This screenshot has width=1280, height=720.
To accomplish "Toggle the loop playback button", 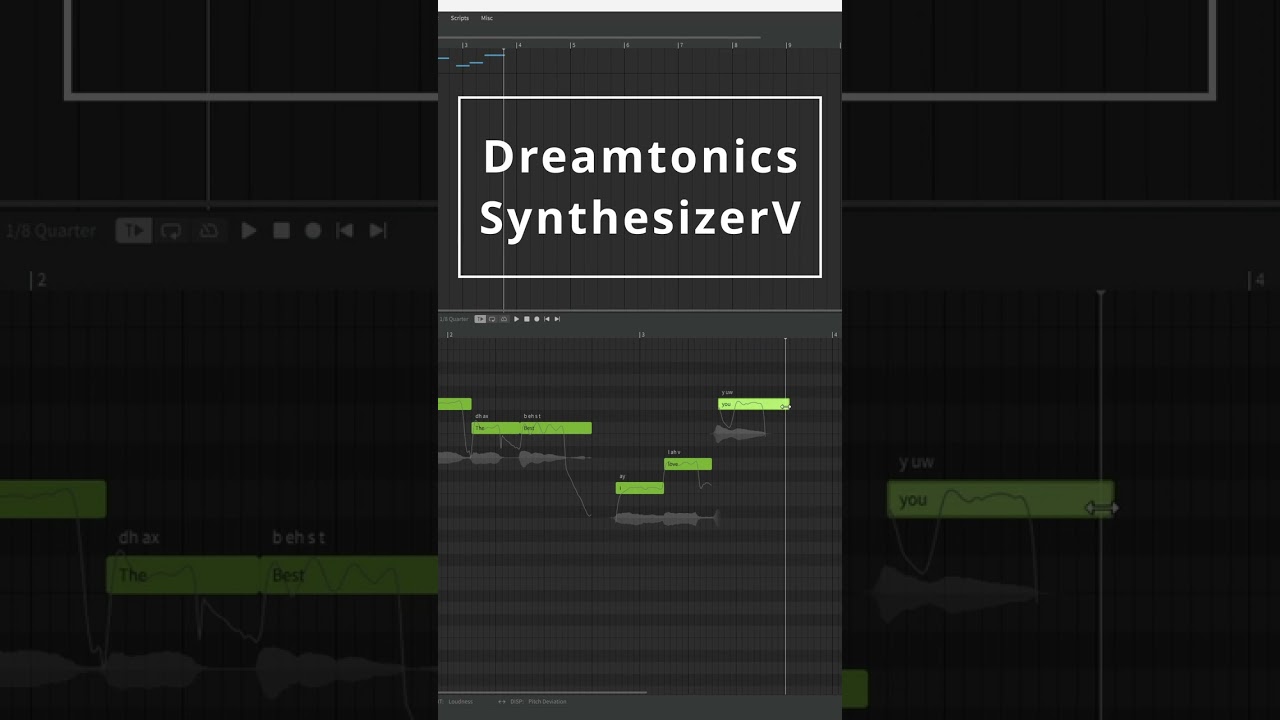I will 492,319.
